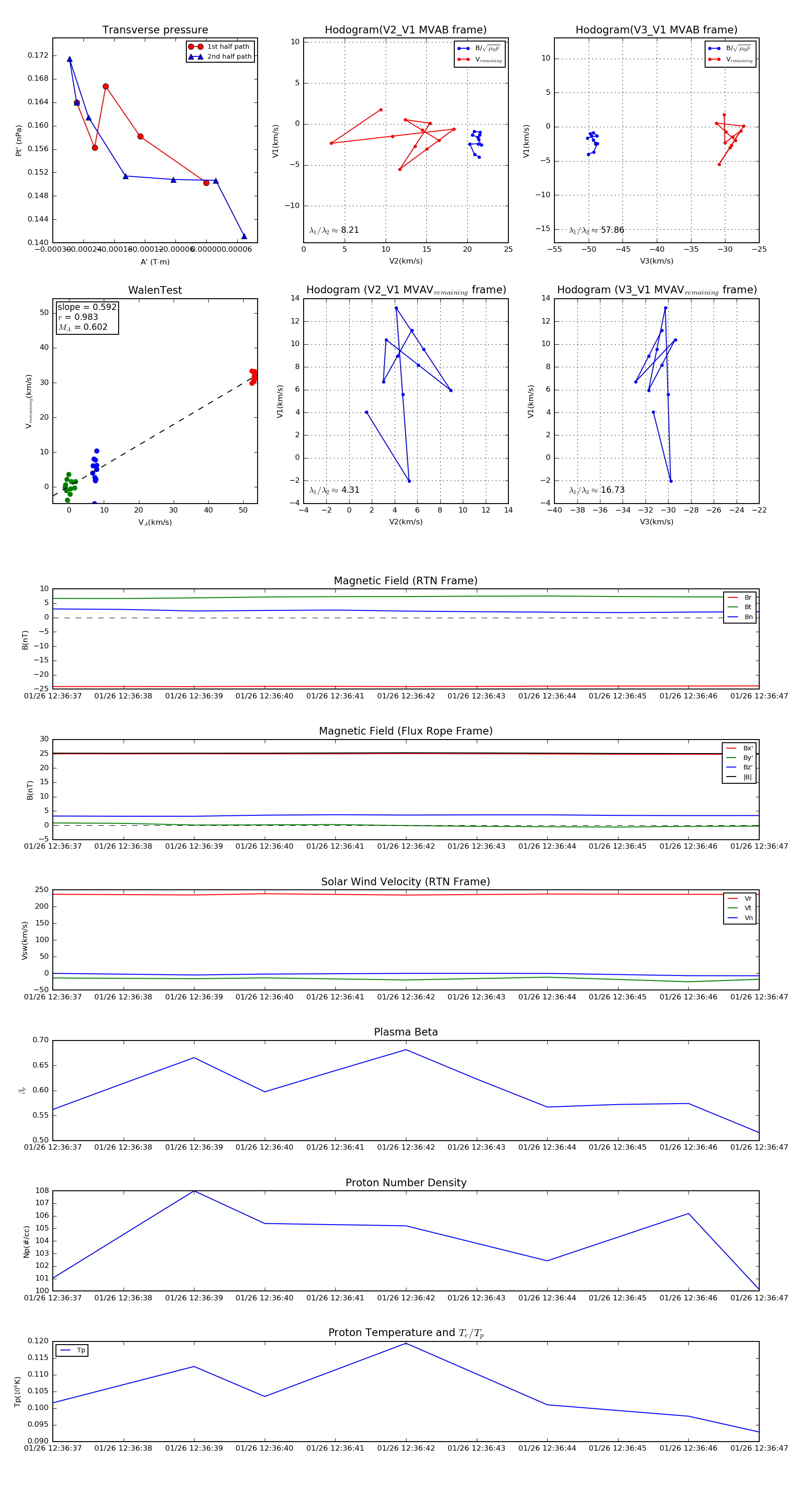Select the "Vt" legend label
The image size is (812, 1489).
pyautogui.click(x=748, y=908)
